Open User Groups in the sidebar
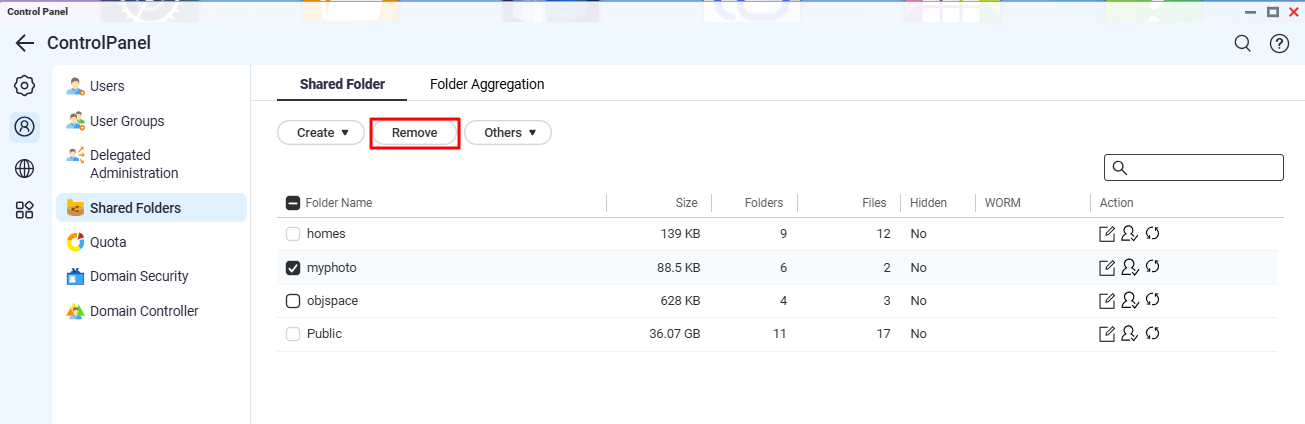 pos(127,121)
